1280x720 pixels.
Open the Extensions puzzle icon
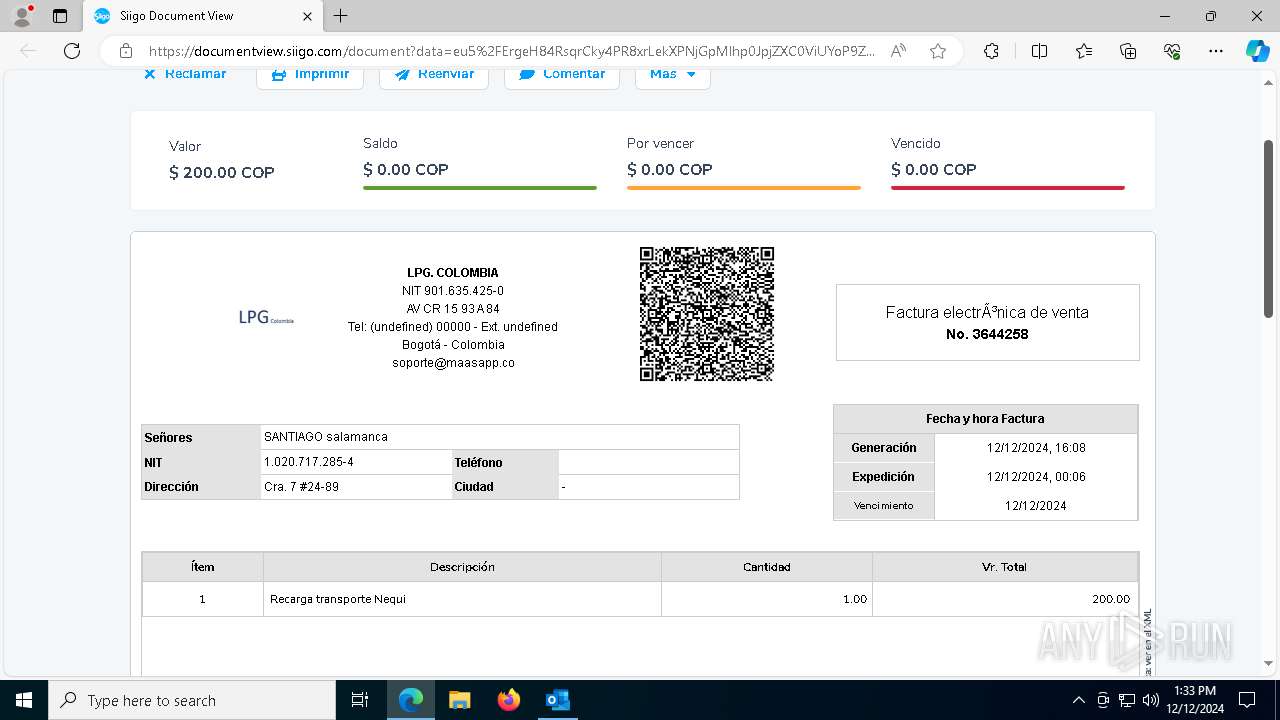click(x=991, y=51)
